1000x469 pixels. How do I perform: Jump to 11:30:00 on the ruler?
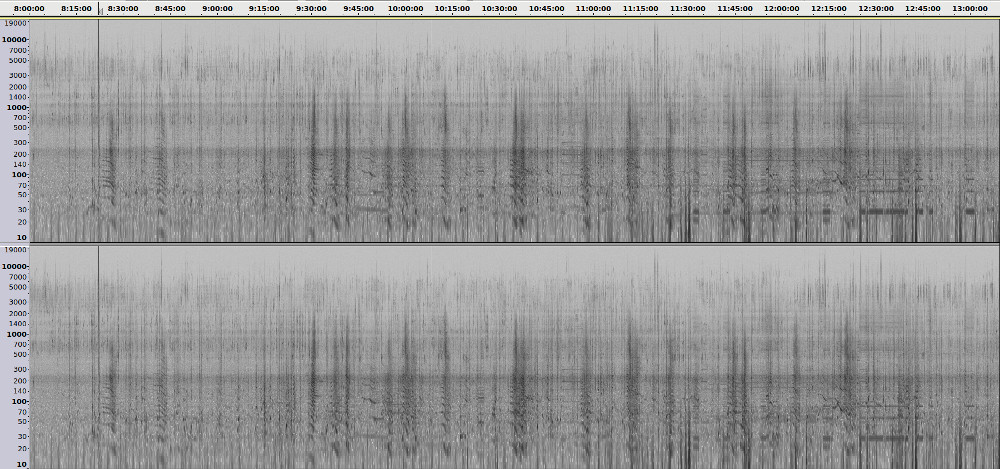pos(687,8)
